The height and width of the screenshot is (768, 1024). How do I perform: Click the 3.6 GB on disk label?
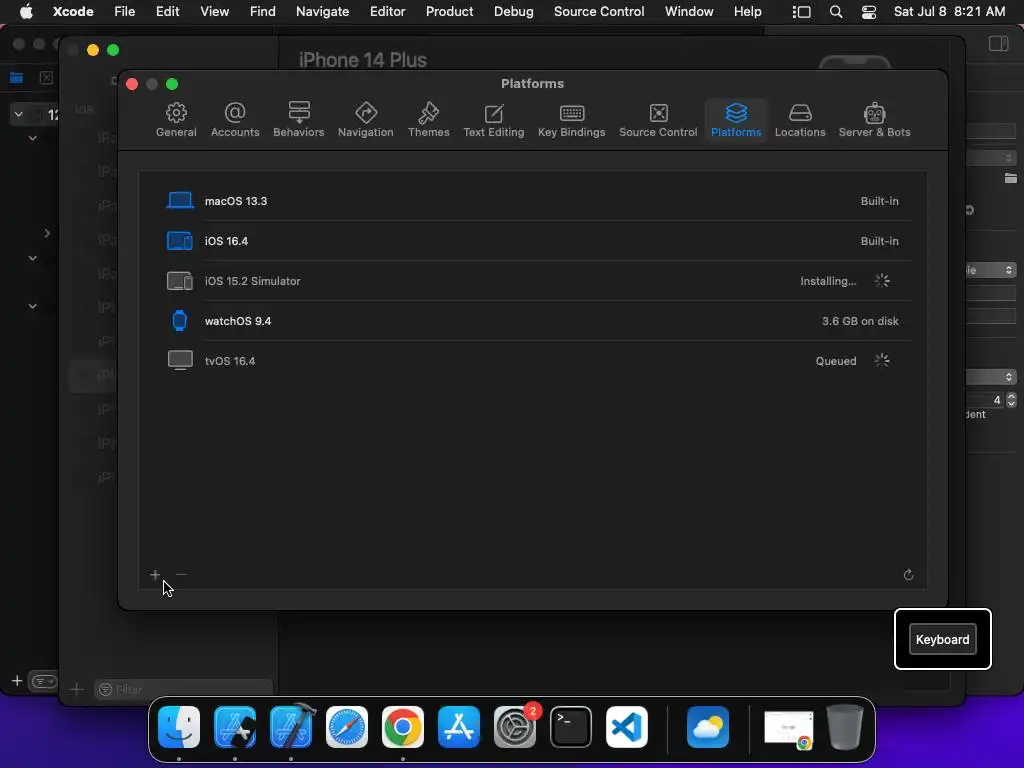click(859, 321)
